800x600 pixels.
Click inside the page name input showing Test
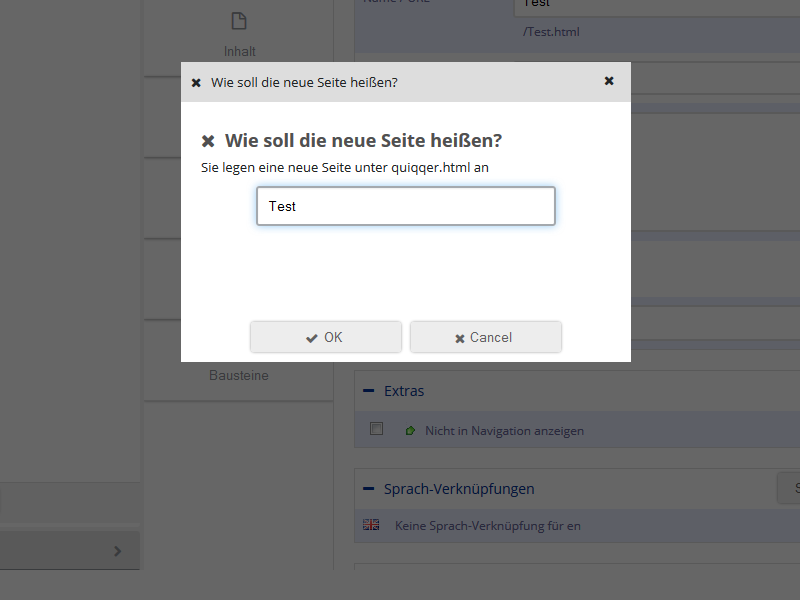pyautogui.click(x=405, y=206)
